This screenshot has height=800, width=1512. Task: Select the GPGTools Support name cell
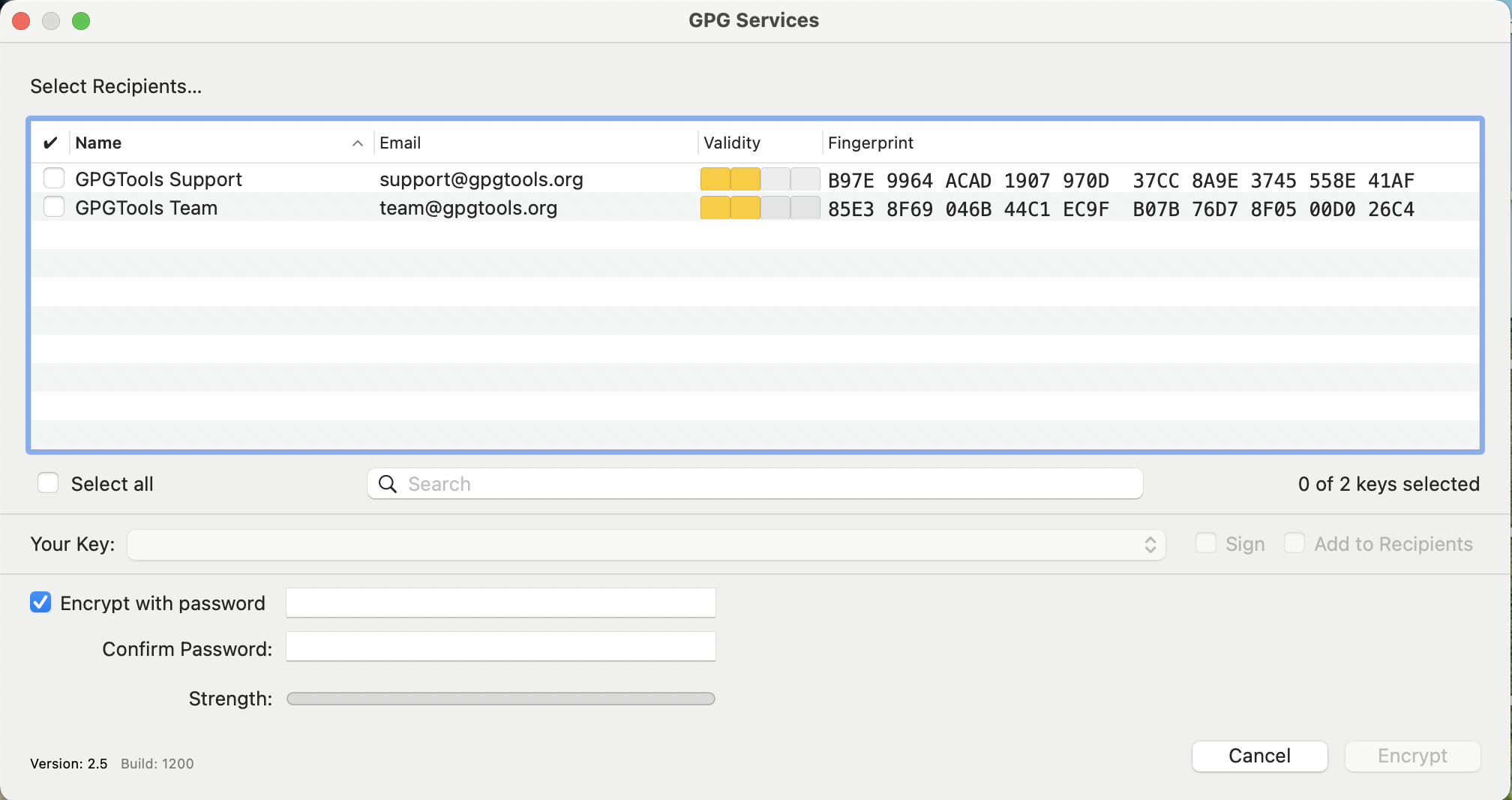[158, 179]
